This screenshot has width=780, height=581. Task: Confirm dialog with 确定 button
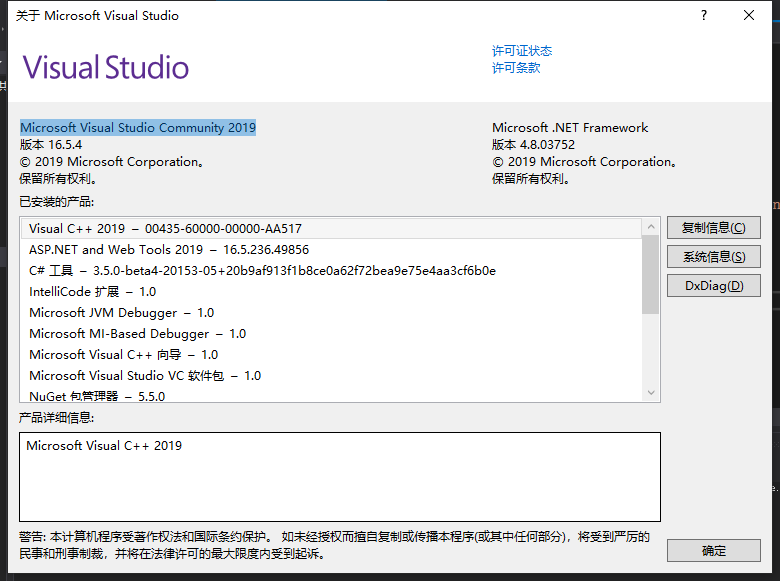(x=713, y=551)
